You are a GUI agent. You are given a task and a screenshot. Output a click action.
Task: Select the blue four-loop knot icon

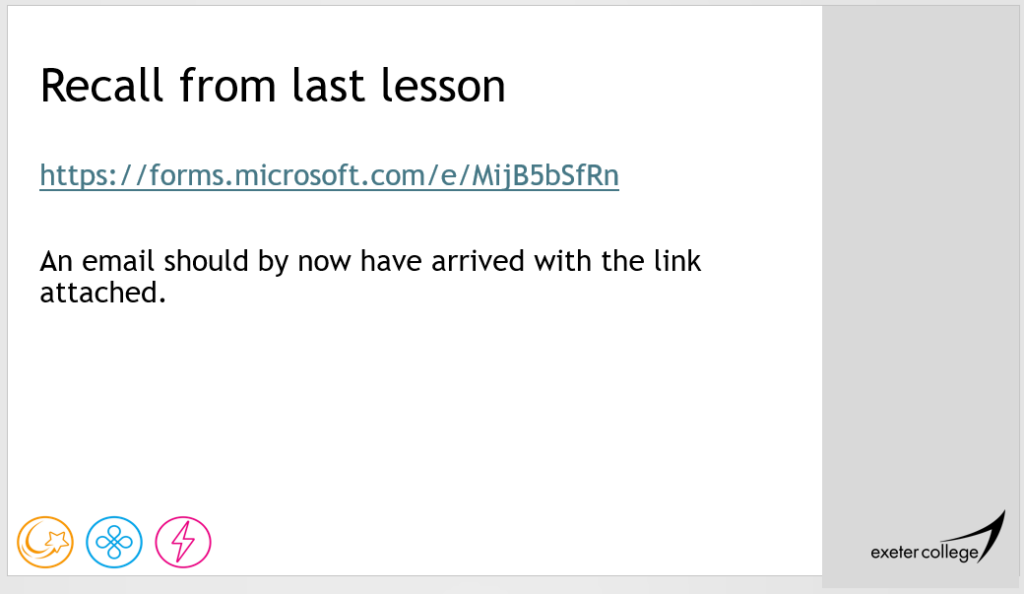pos(114,543)
